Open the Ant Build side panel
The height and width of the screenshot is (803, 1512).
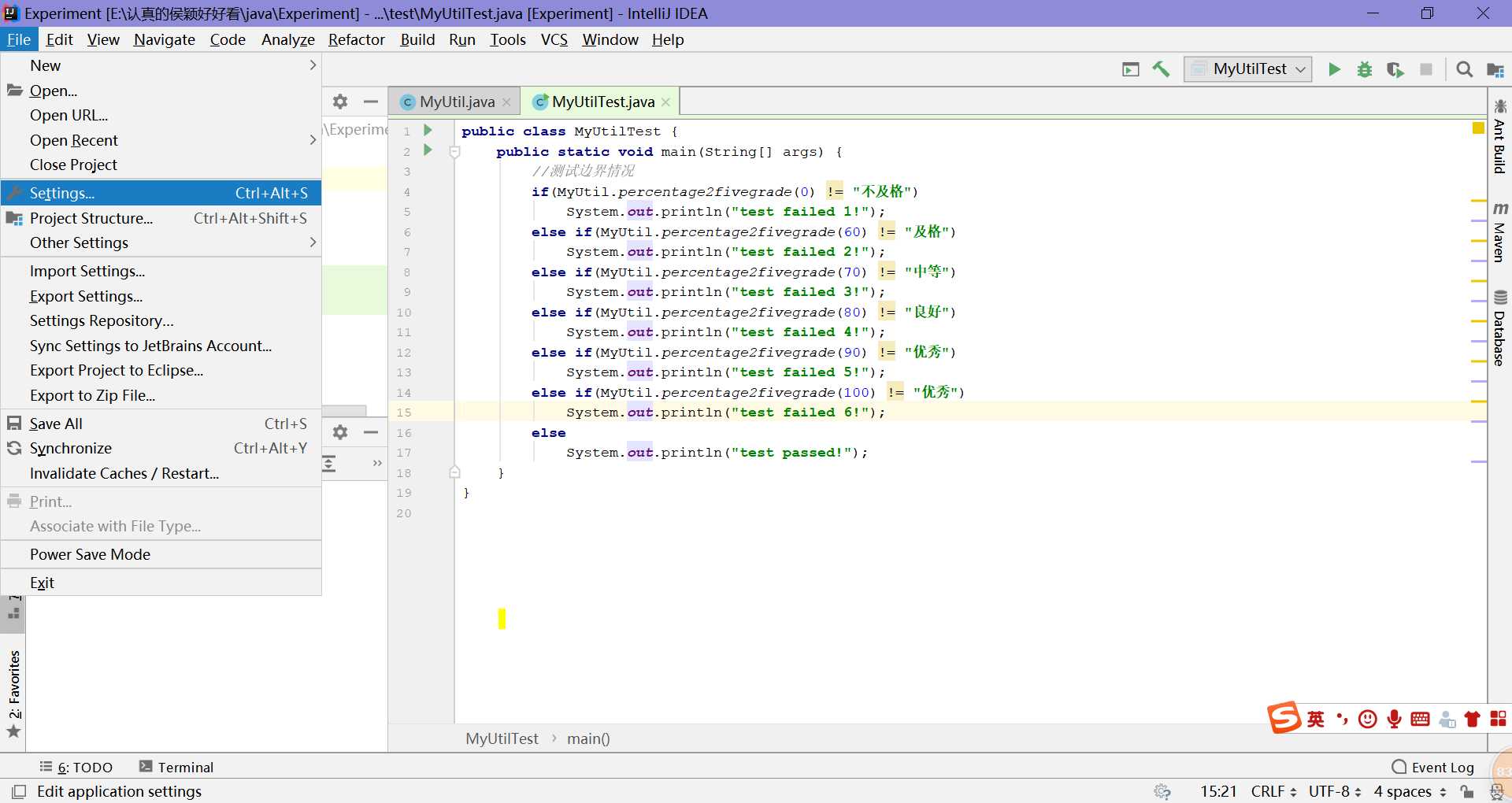[1499, 136]
